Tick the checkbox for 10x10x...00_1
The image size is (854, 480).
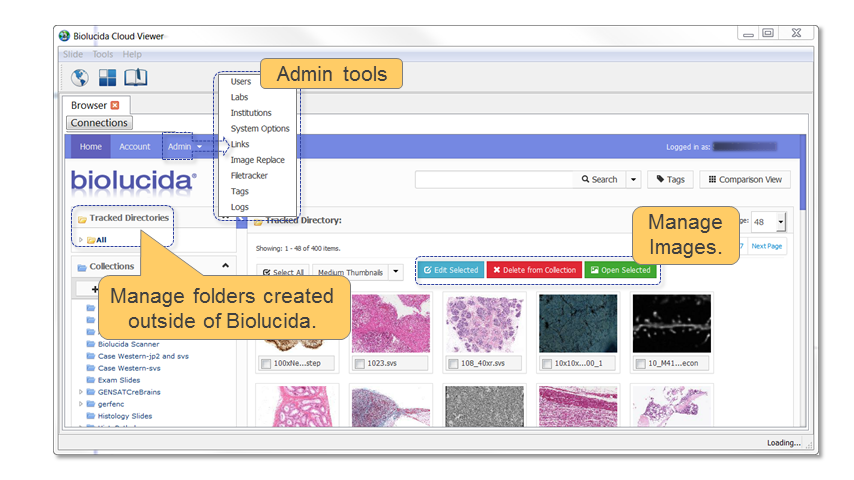[547, 363]
